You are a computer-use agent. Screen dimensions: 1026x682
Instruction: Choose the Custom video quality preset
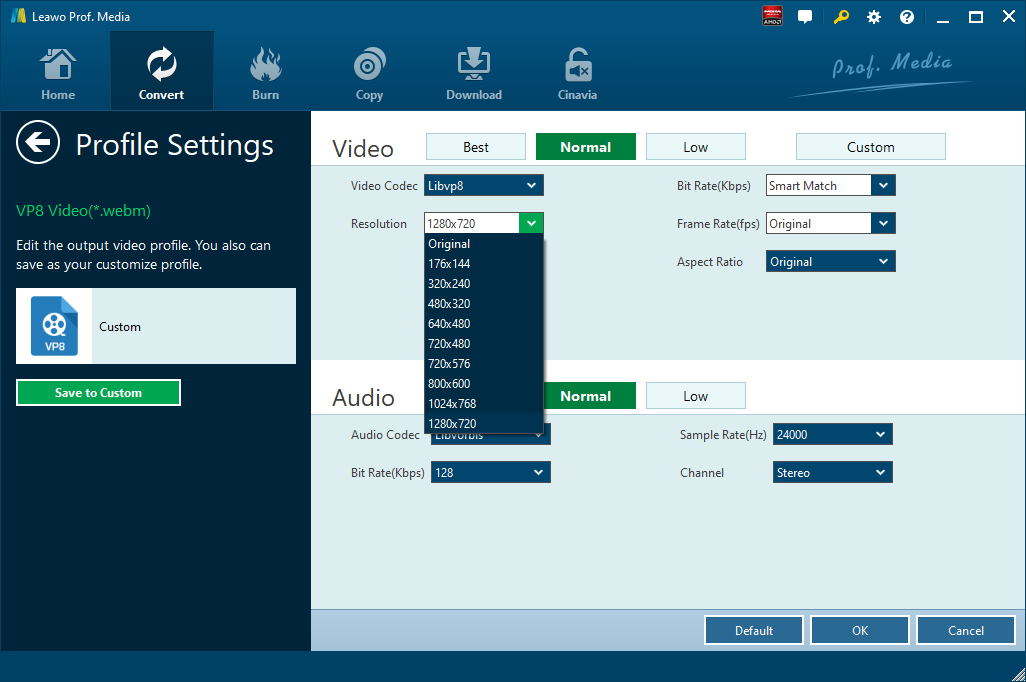pos(870,147)
